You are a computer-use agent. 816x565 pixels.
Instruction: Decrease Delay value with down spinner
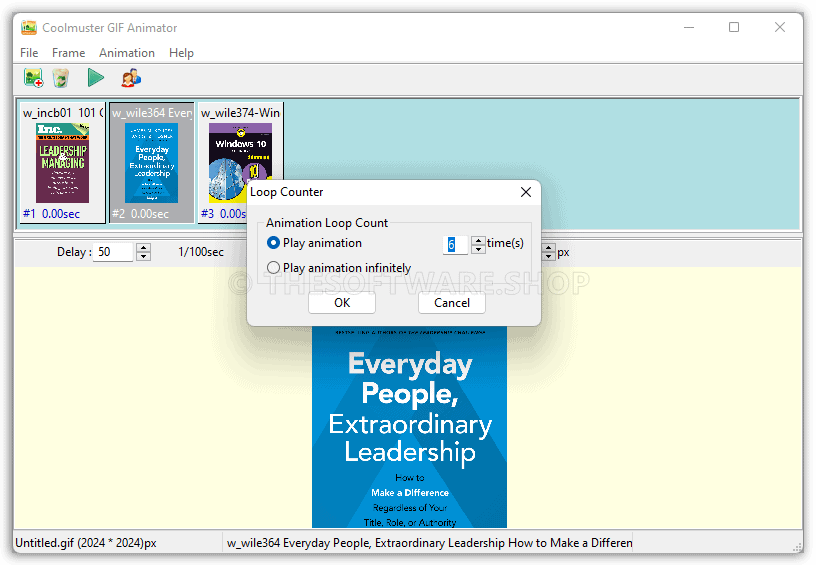143,257
